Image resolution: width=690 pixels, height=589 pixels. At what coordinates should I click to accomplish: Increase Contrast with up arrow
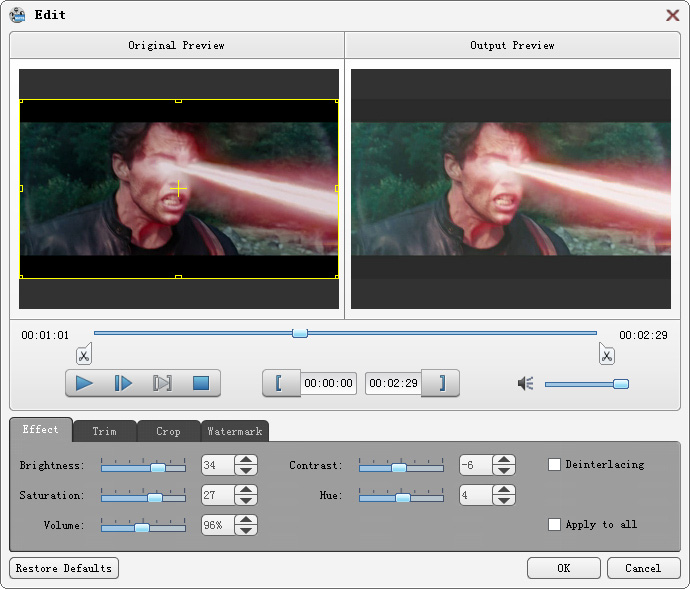pyautogui.click(x=504, y=460)
